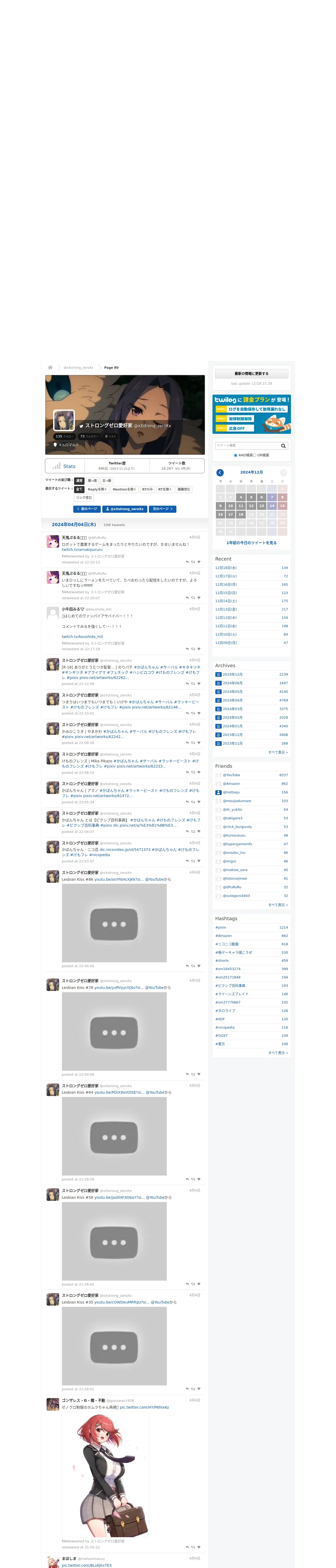The width and height of the screenshot is (336, 1568).
Task: Select 朝→夜 tweet sort order
Action: coord(92,480)
